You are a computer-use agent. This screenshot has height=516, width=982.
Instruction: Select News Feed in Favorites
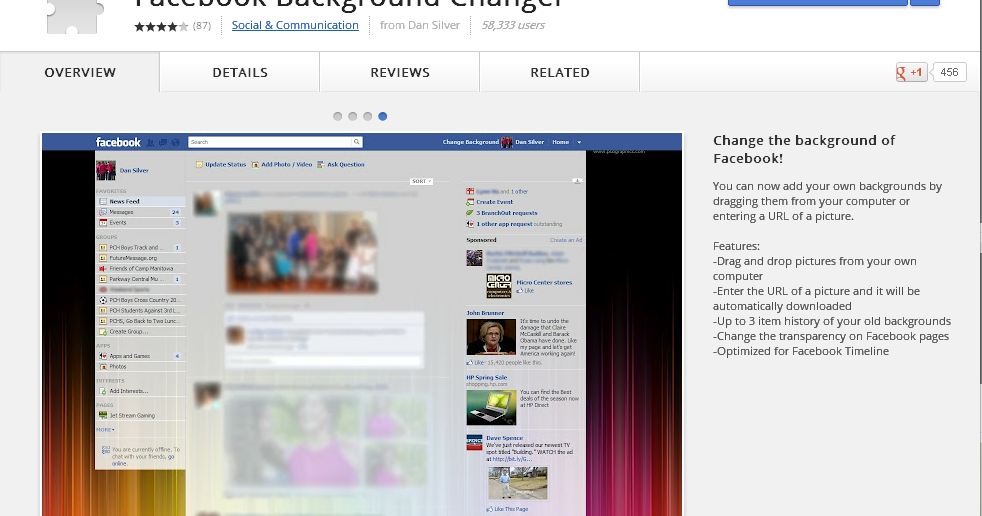tap(140, 202)
